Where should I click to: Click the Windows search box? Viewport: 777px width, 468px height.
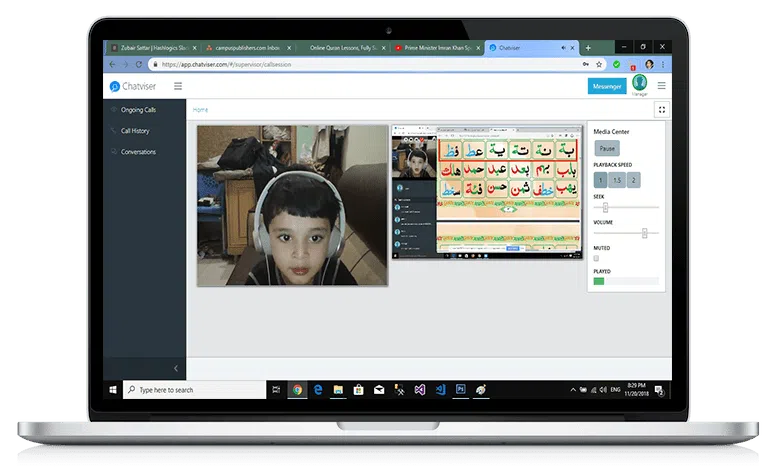click(195, 389)
